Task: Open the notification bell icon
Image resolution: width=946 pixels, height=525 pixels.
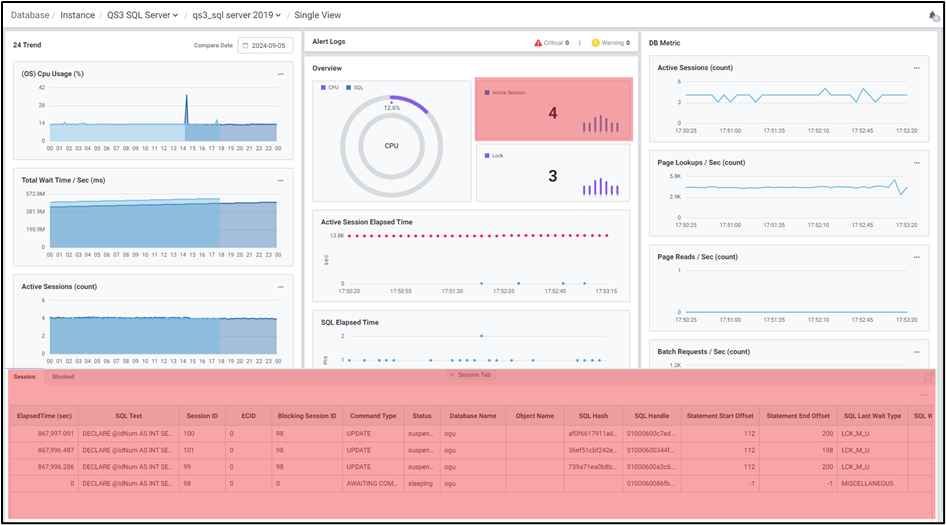Action: pos(933,16)
